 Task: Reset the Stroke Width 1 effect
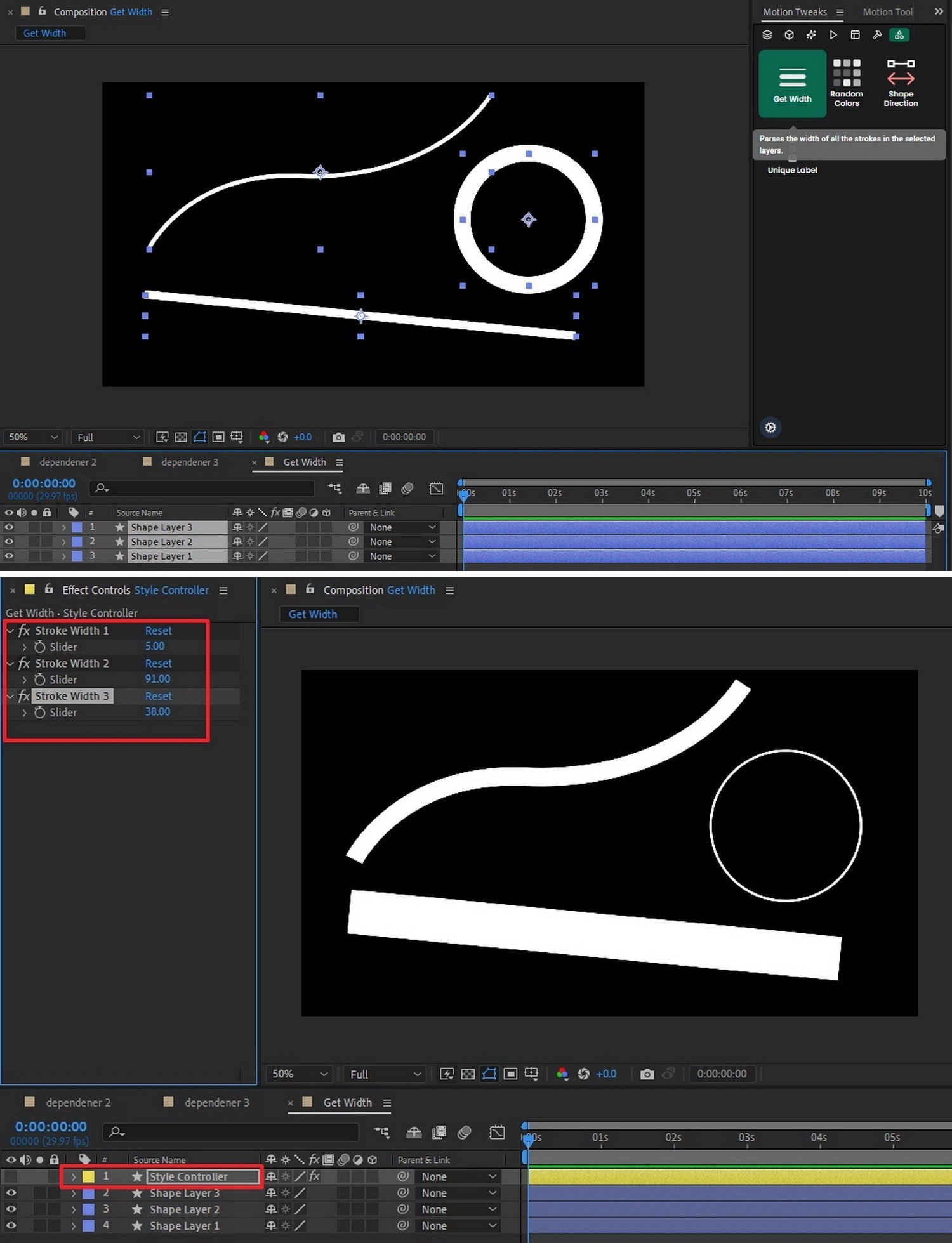point(158,631)
